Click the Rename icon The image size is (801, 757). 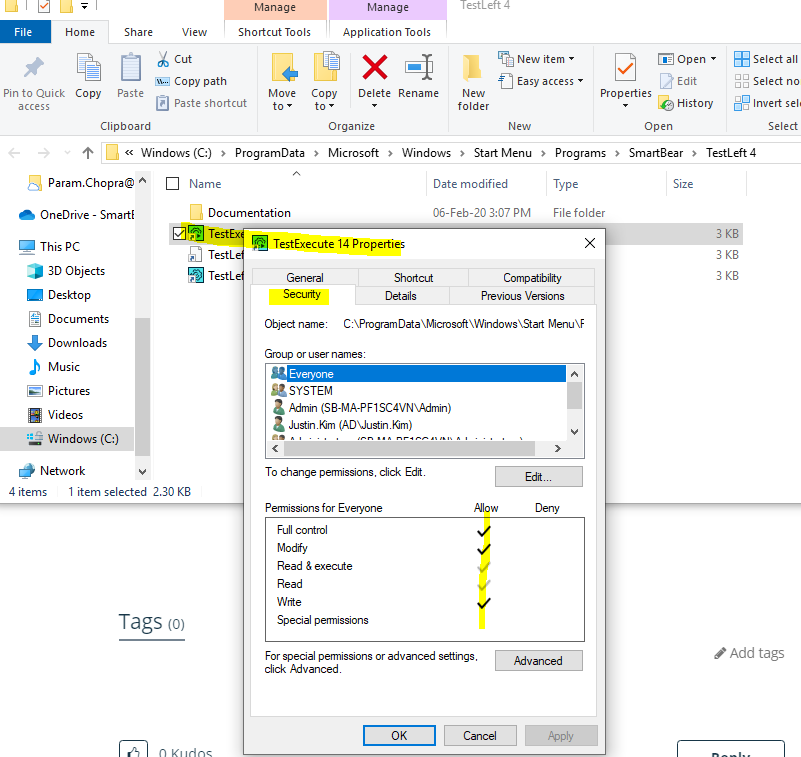(419, 67)
